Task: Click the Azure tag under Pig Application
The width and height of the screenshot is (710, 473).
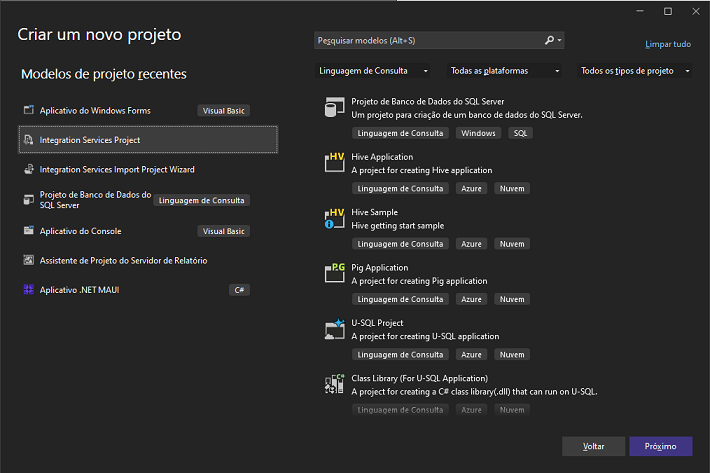Action: pos(471,299)
